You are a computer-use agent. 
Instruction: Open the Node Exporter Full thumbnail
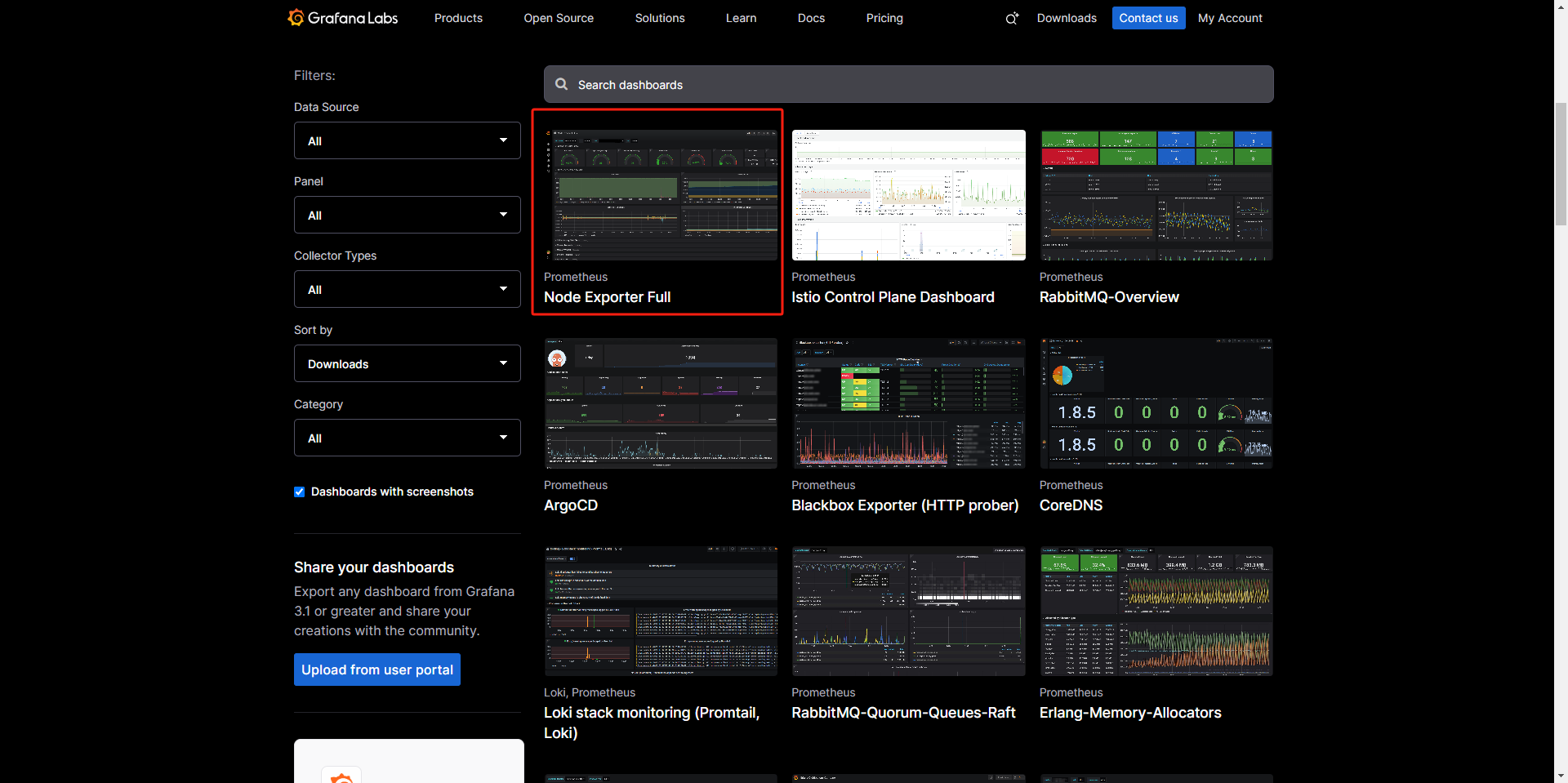pos(661,195)
